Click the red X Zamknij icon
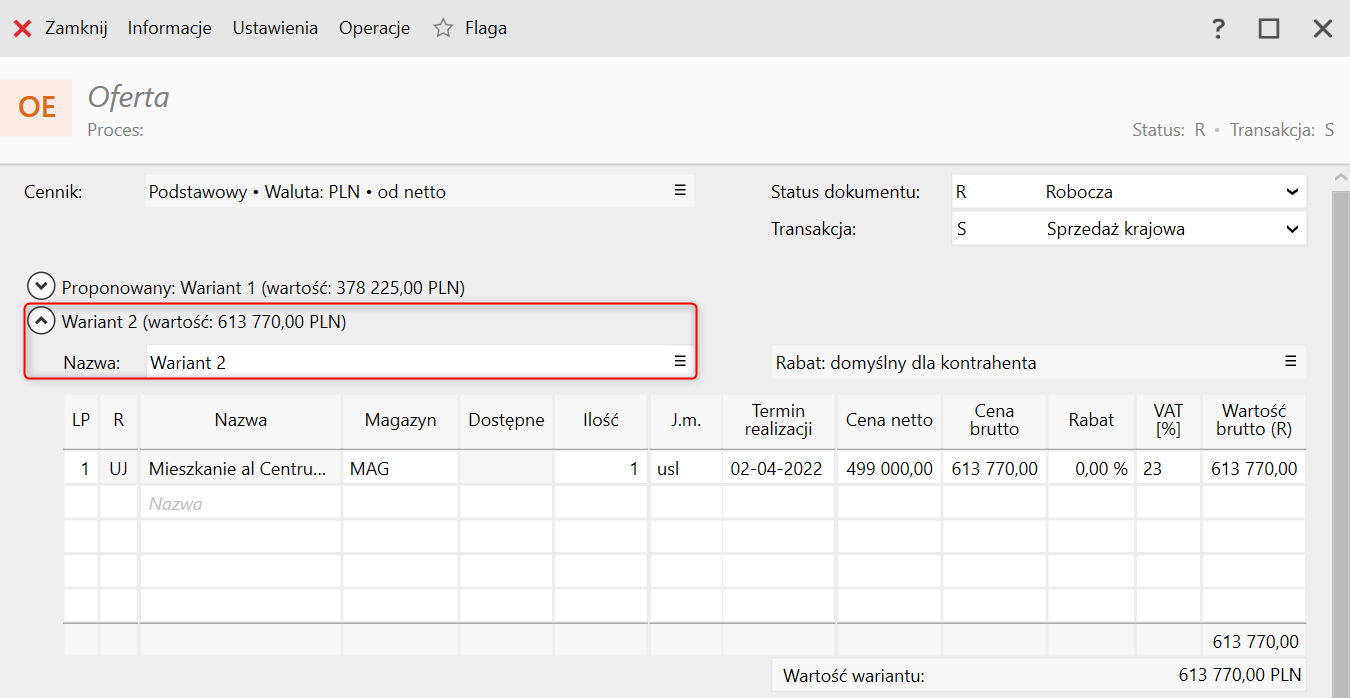Image resolution: width=1350 pixels, height=698 pixels. (x=21, y=28)
